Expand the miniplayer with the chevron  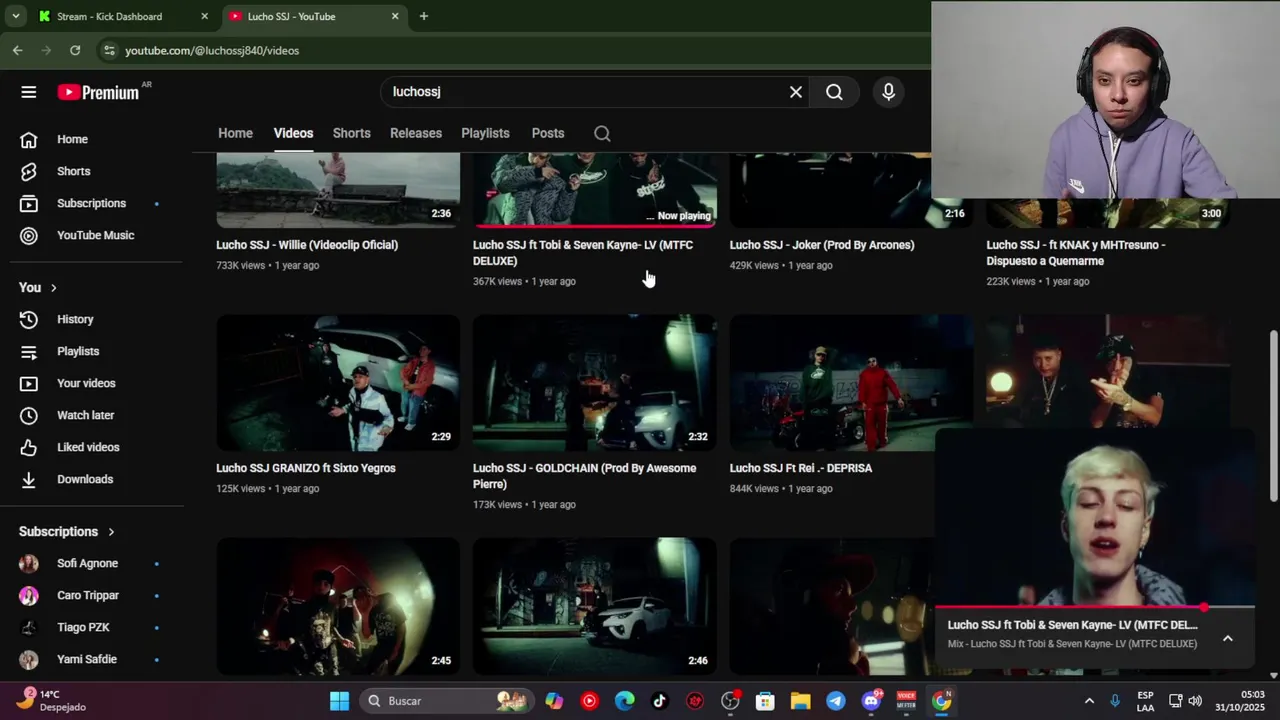(x=1227, y=638)
